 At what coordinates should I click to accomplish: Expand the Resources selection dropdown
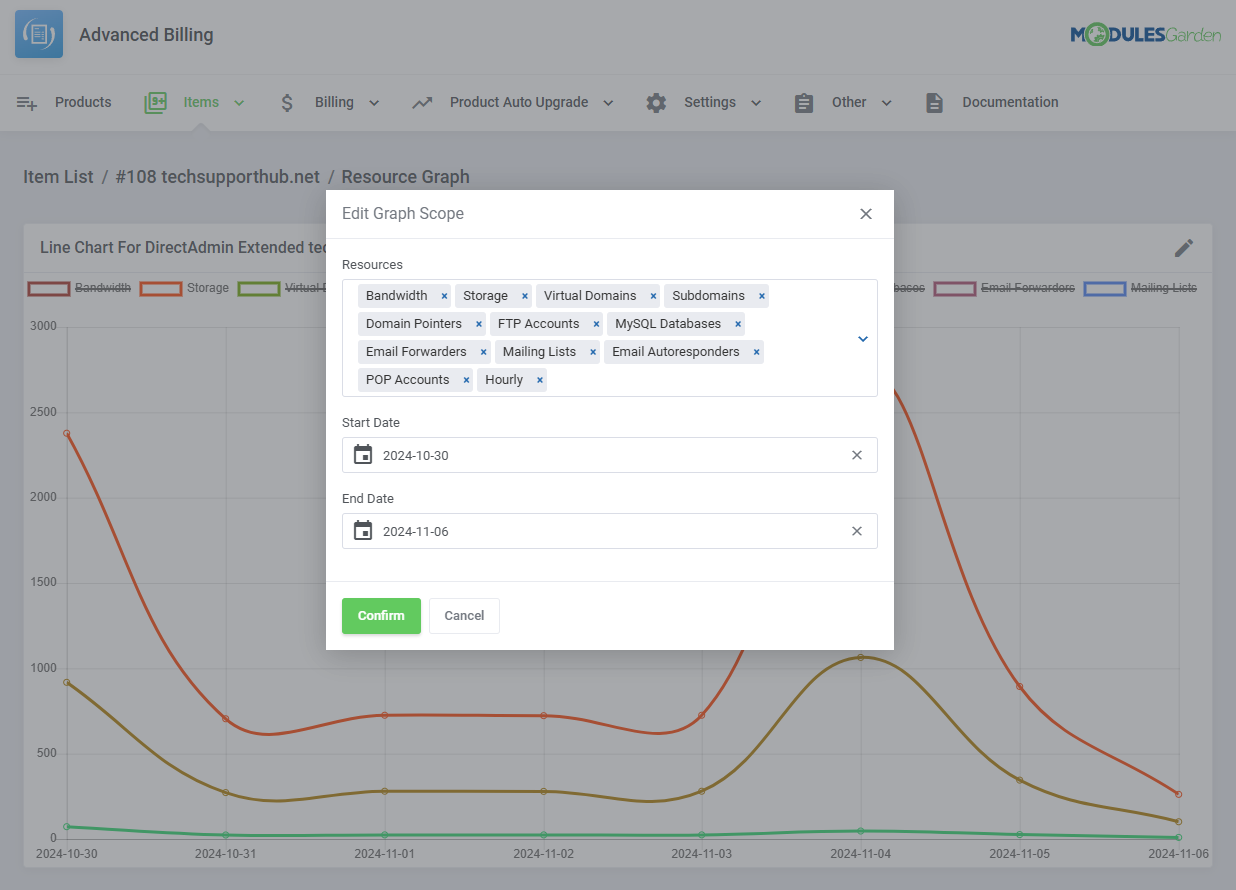click(862, 338)
